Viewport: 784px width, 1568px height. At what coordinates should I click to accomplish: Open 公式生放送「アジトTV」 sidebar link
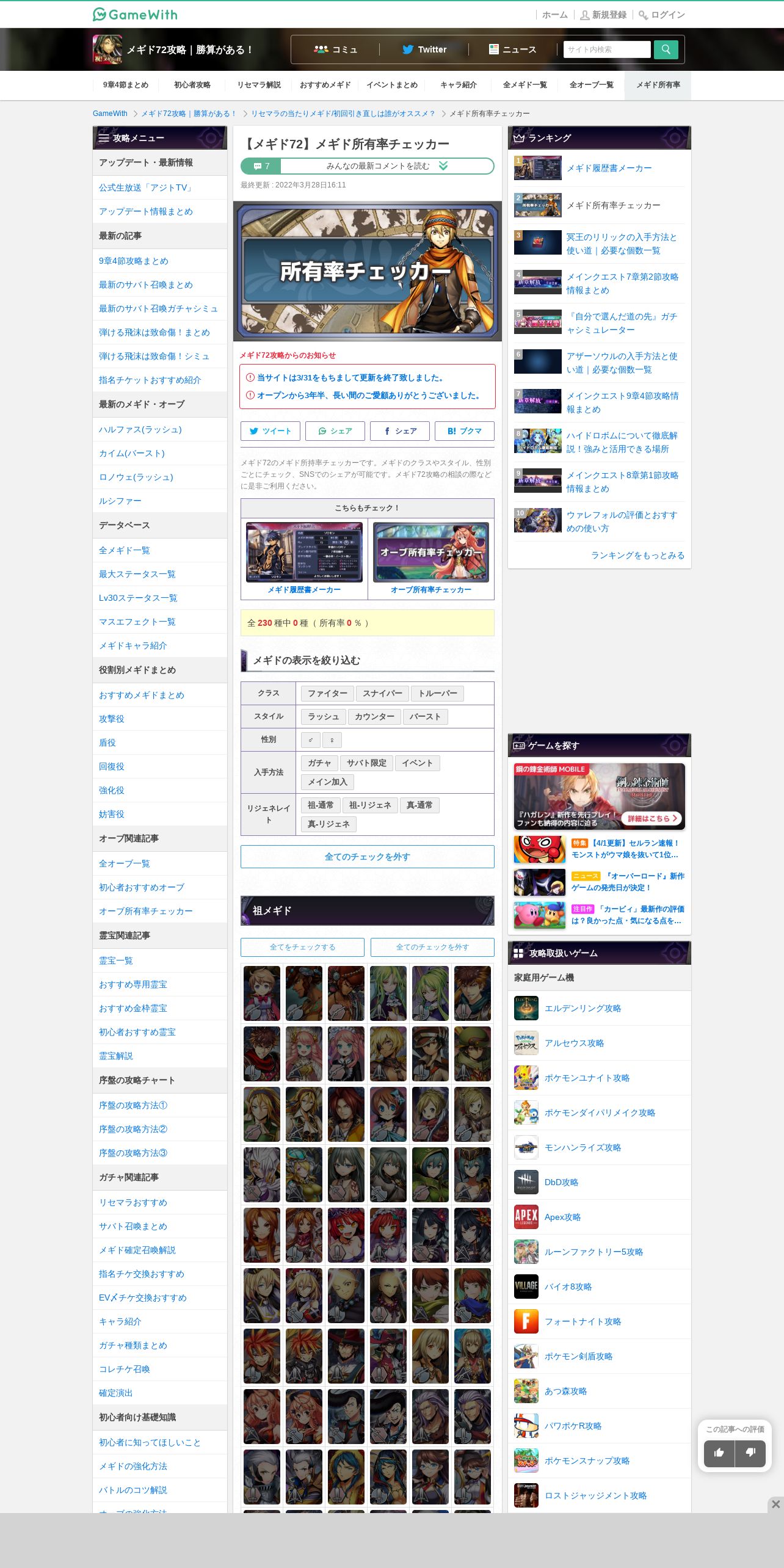tap(146, 187)
